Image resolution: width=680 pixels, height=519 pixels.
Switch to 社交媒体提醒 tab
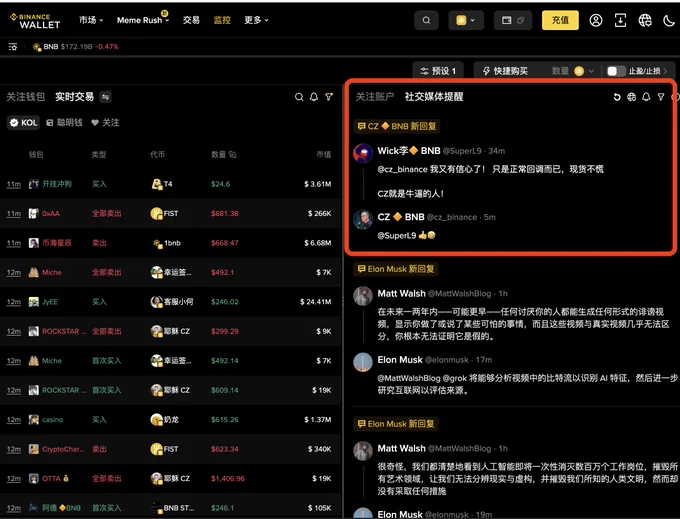point(434,97)
